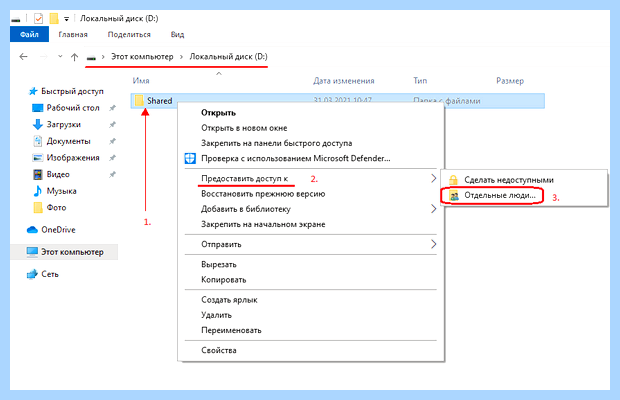Expand the Отправить submenu arrow
This screenshot has height=400, width=620.
433,244
